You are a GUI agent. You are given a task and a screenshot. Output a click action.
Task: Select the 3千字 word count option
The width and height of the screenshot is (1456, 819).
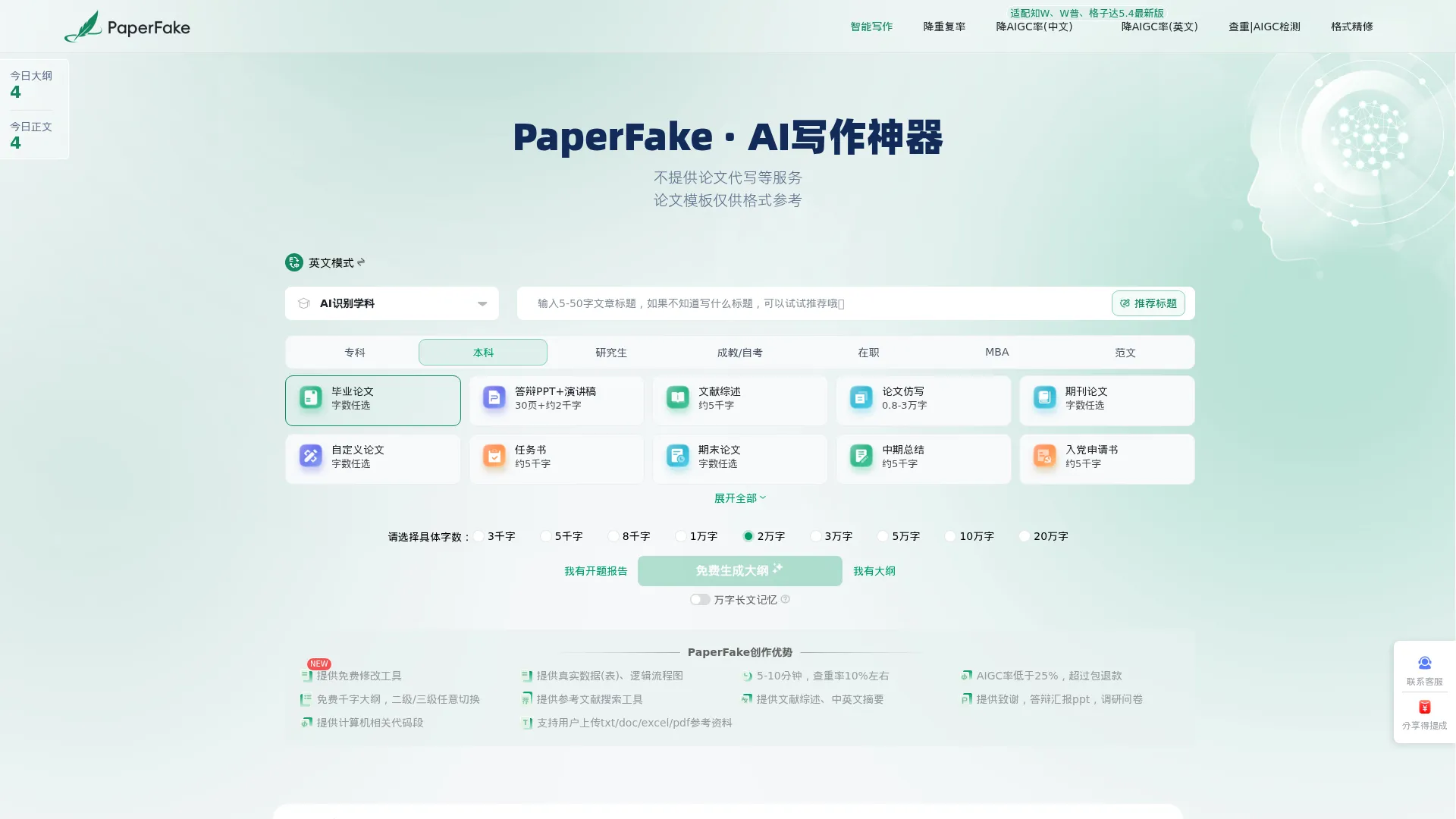(x=479, y=536)
